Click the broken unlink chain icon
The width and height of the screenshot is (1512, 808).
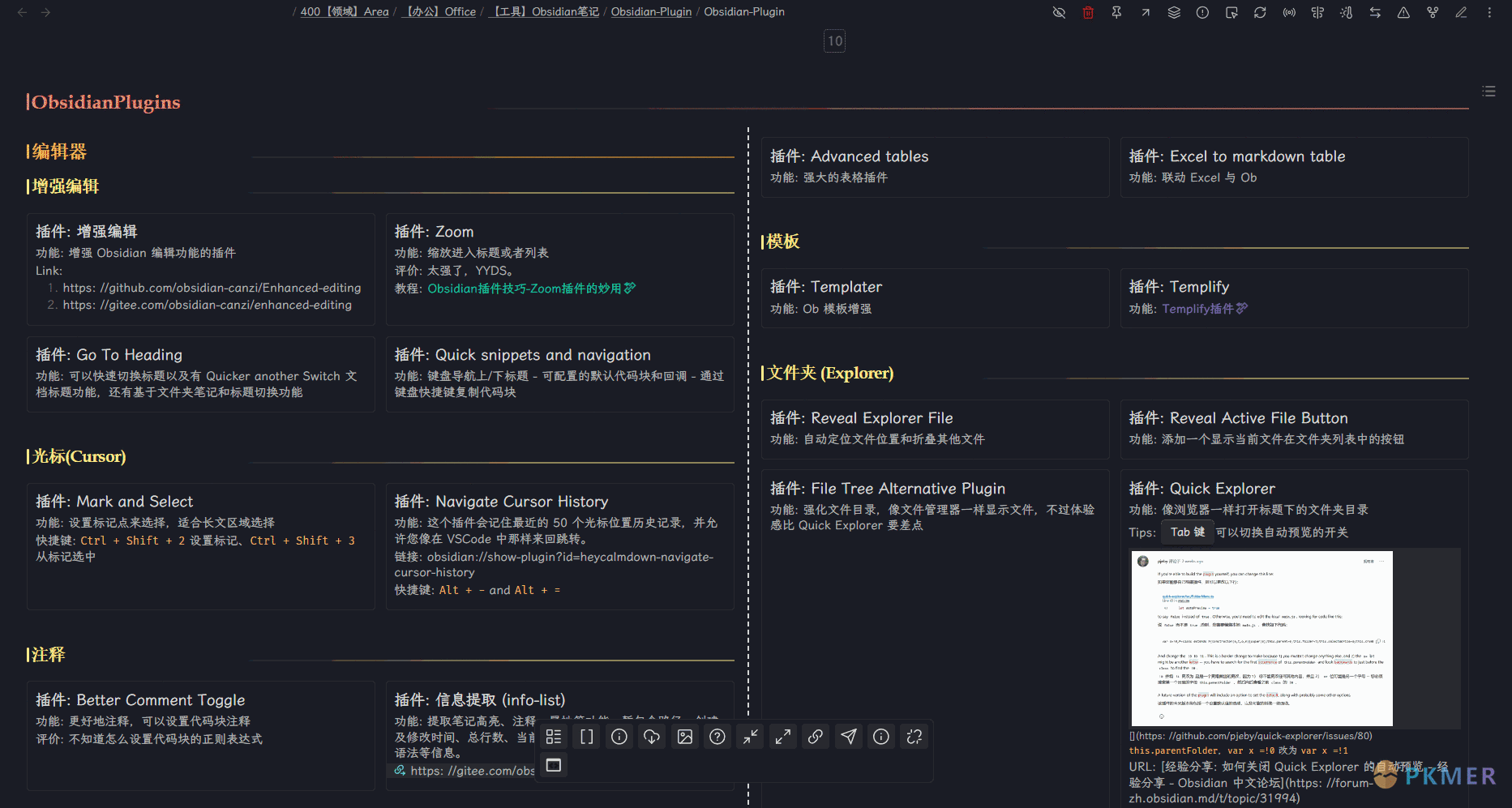pos(914,737)
